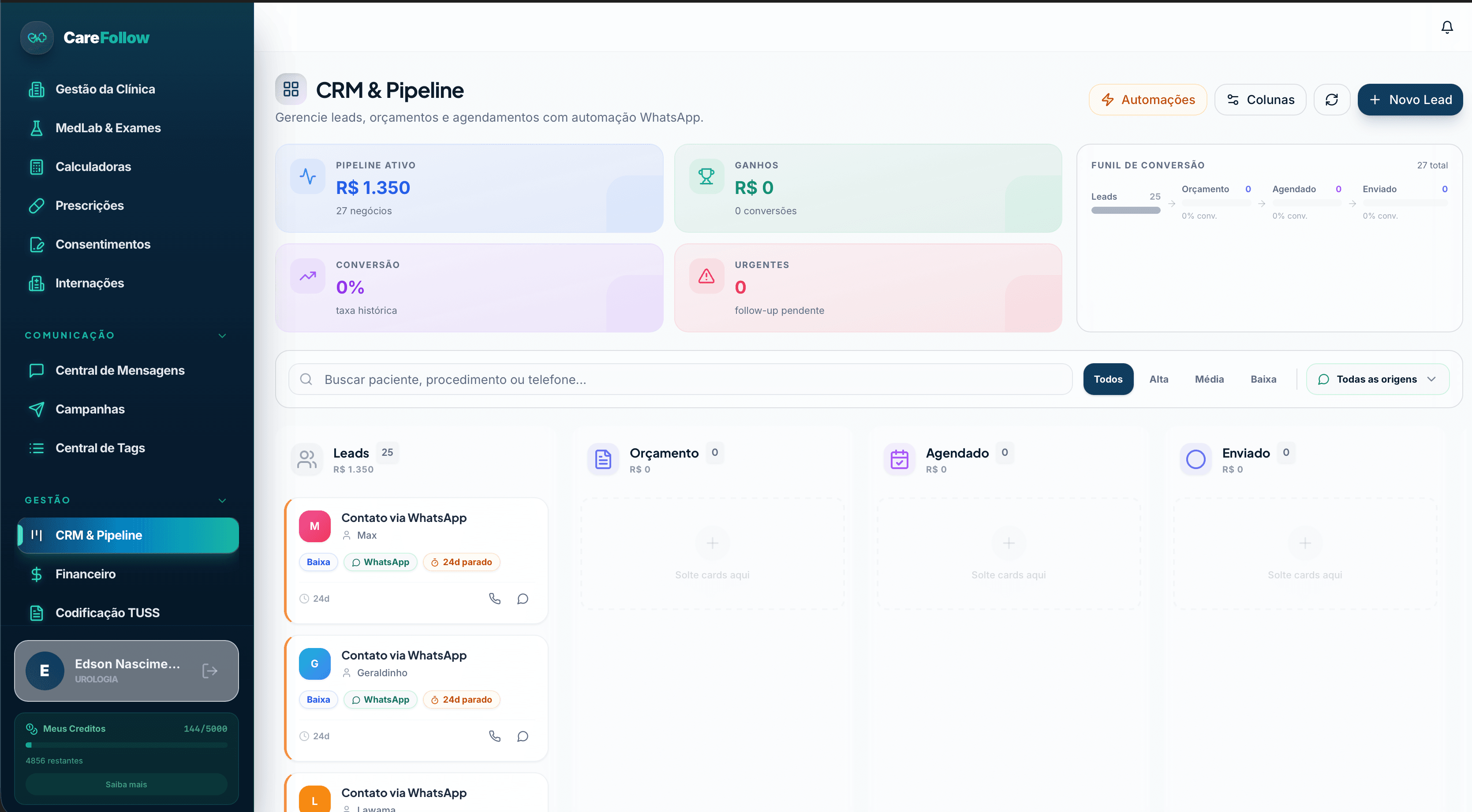Open Codificação TUSS page

[127, 613]
